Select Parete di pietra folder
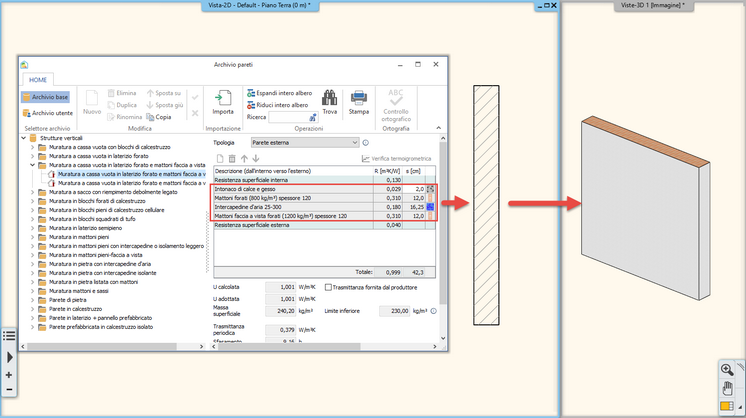This screenshot has height=418, width=746. [68, 300]
